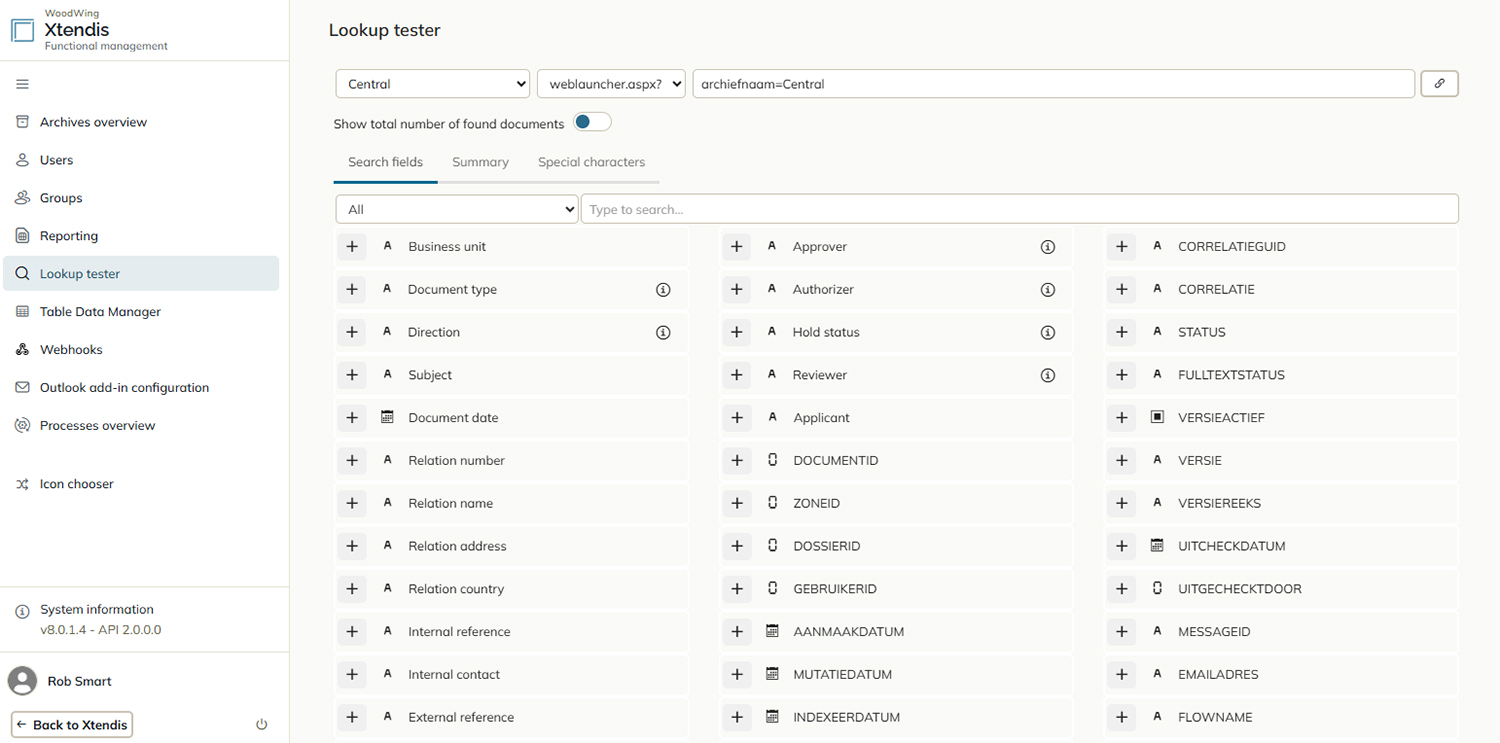Click the power logout icon
The height and width of the screenshot is (743, 1500).
coord(262,725)
